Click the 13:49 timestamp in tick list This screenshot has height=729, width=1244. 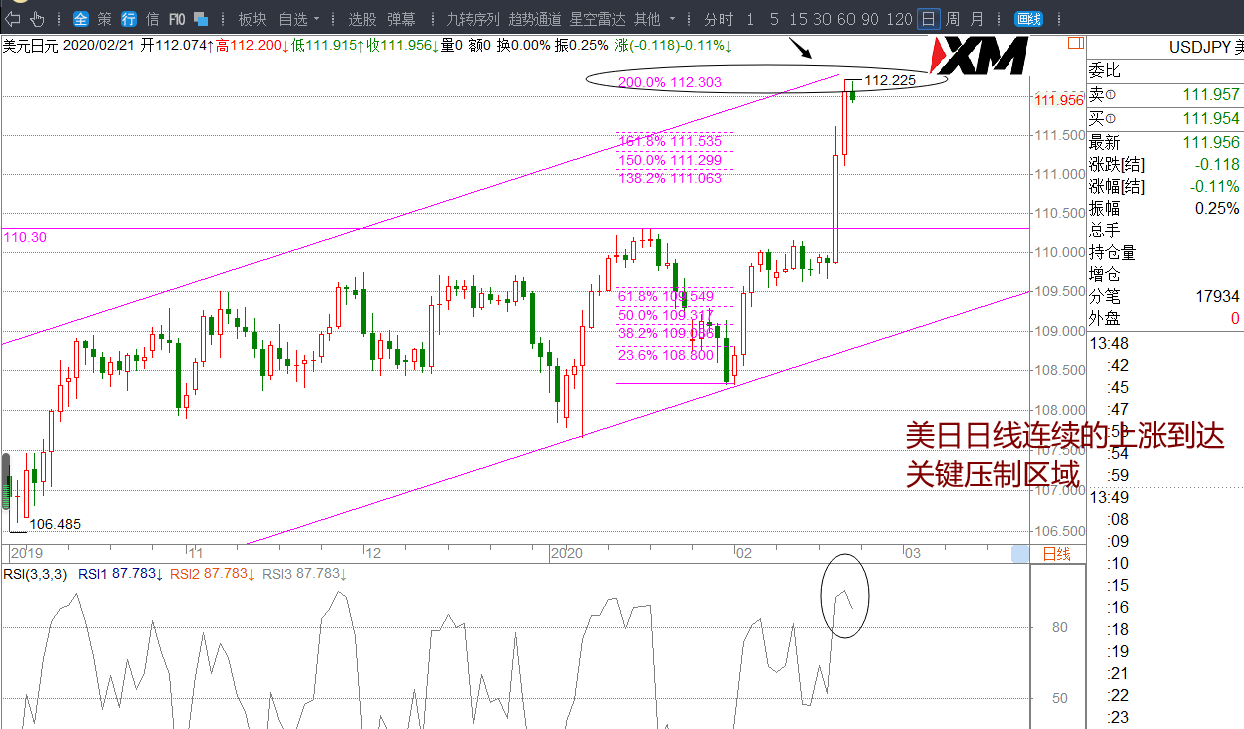[x=1108, y=497]
